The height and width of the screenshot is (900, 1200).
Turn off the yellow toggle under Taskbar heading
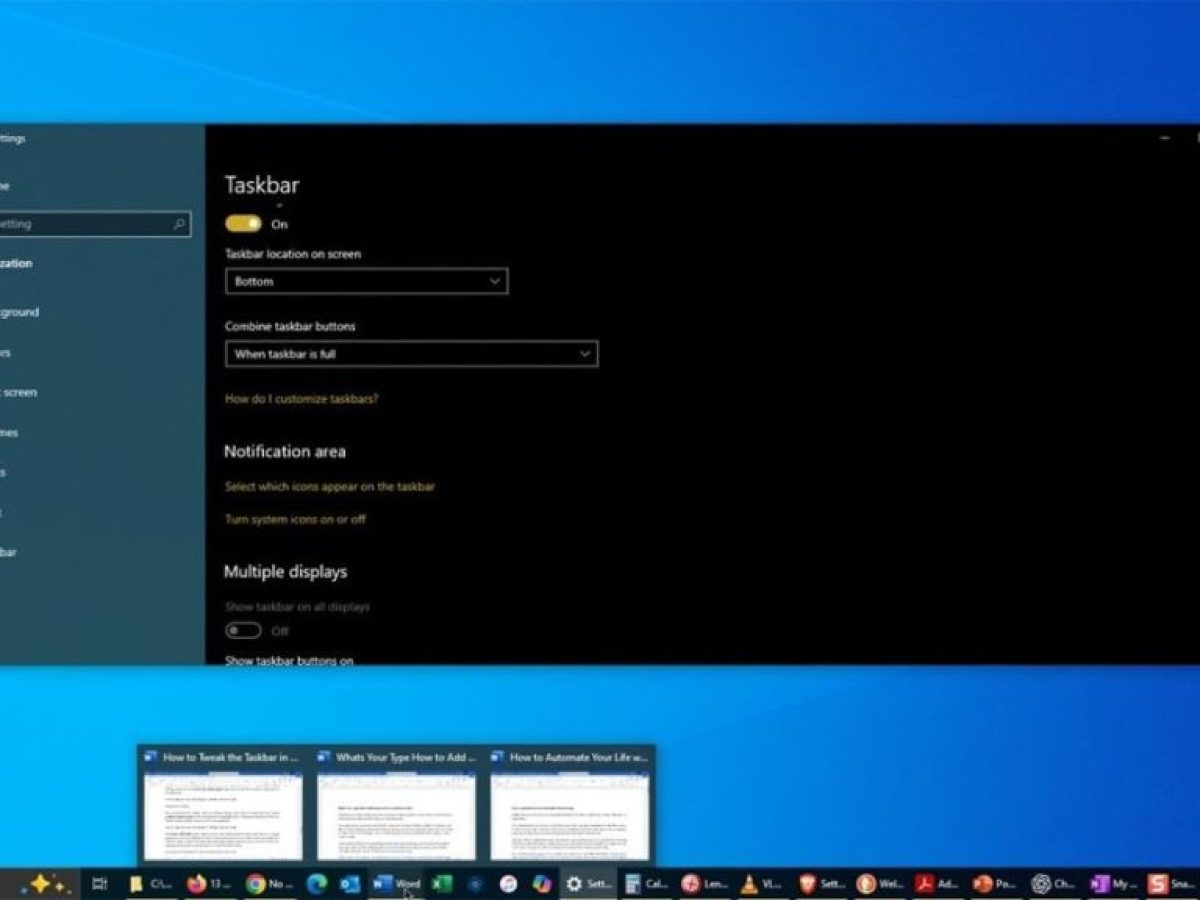[243, 224]
